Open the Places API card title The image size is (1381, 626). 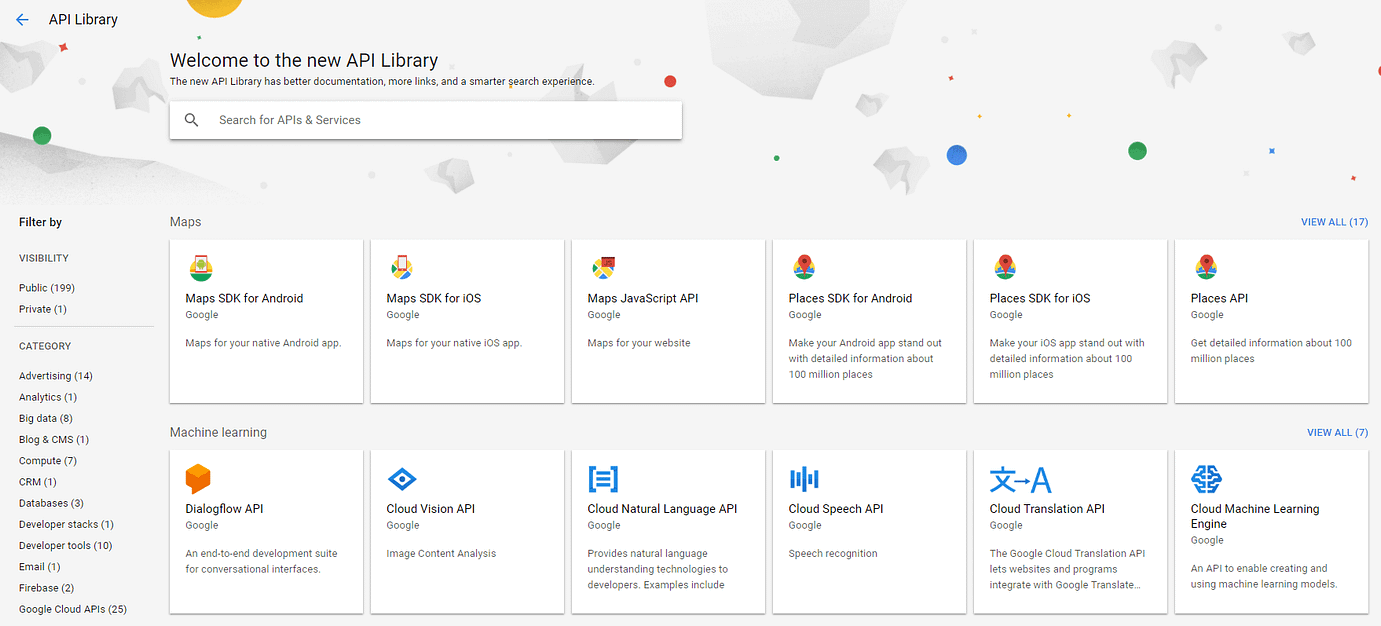coord(1219,298)
